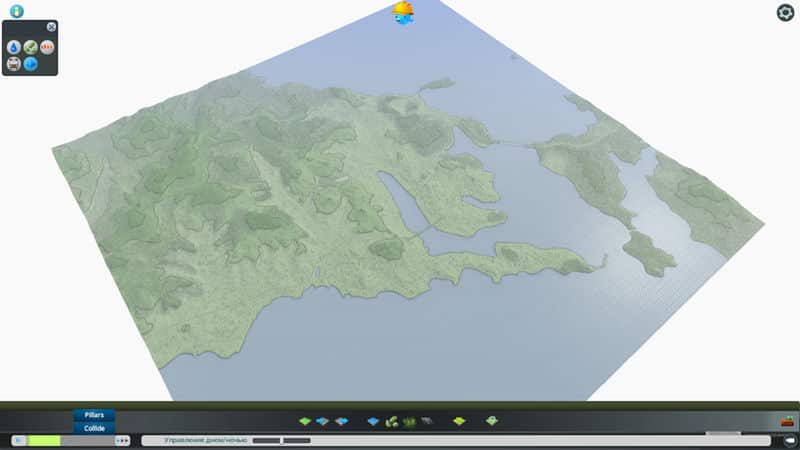800x450 pixels.
Task: Select the blue arrow info view
Action: [x=31, y=64]
